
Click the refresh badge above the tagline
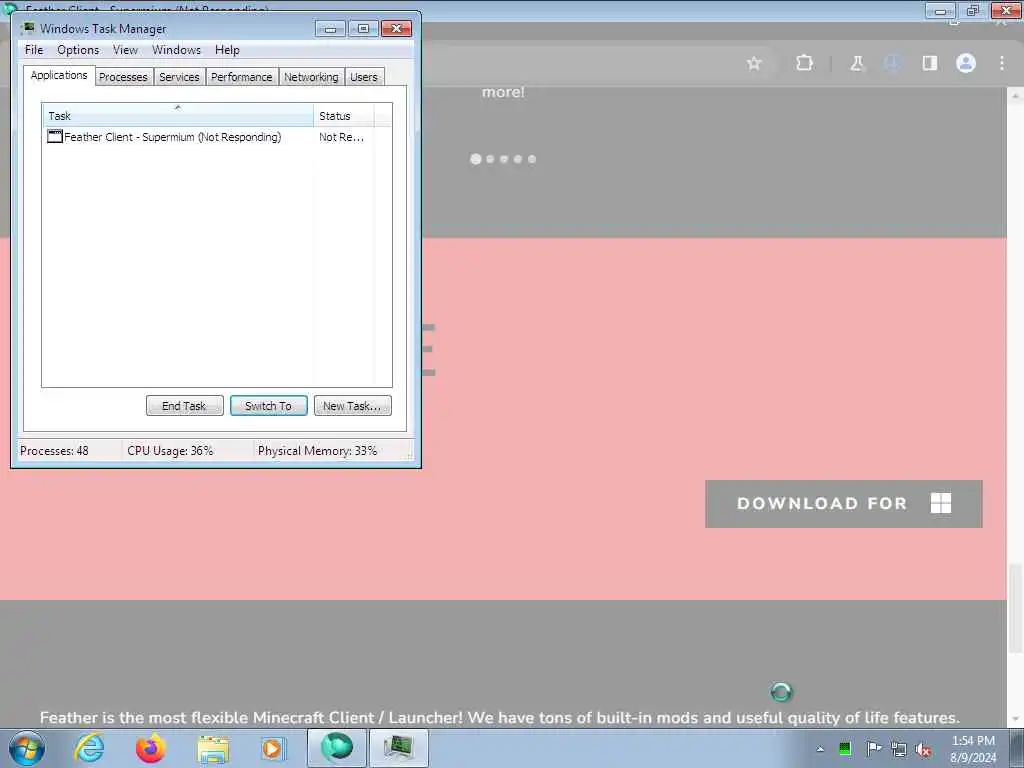(781, 692)
